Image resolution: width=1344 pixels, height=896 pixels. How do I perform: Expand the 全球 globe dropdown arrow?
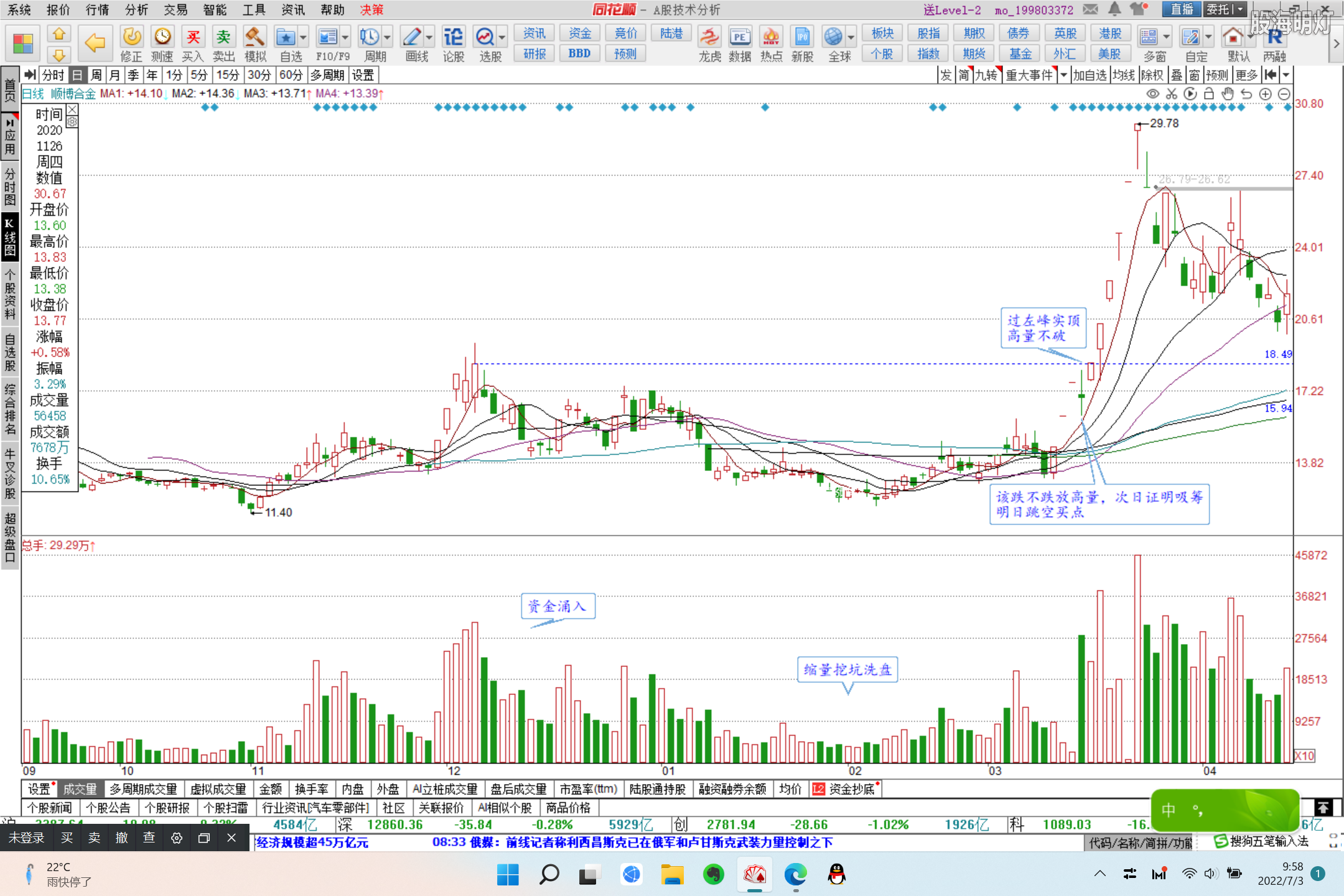(851, 37)
